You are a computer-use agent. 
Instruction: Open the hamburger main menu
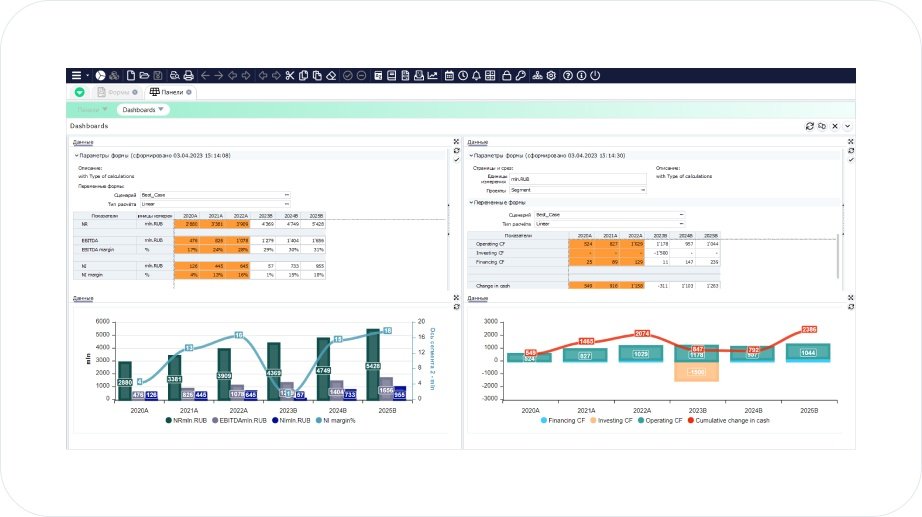click(76, 75)
